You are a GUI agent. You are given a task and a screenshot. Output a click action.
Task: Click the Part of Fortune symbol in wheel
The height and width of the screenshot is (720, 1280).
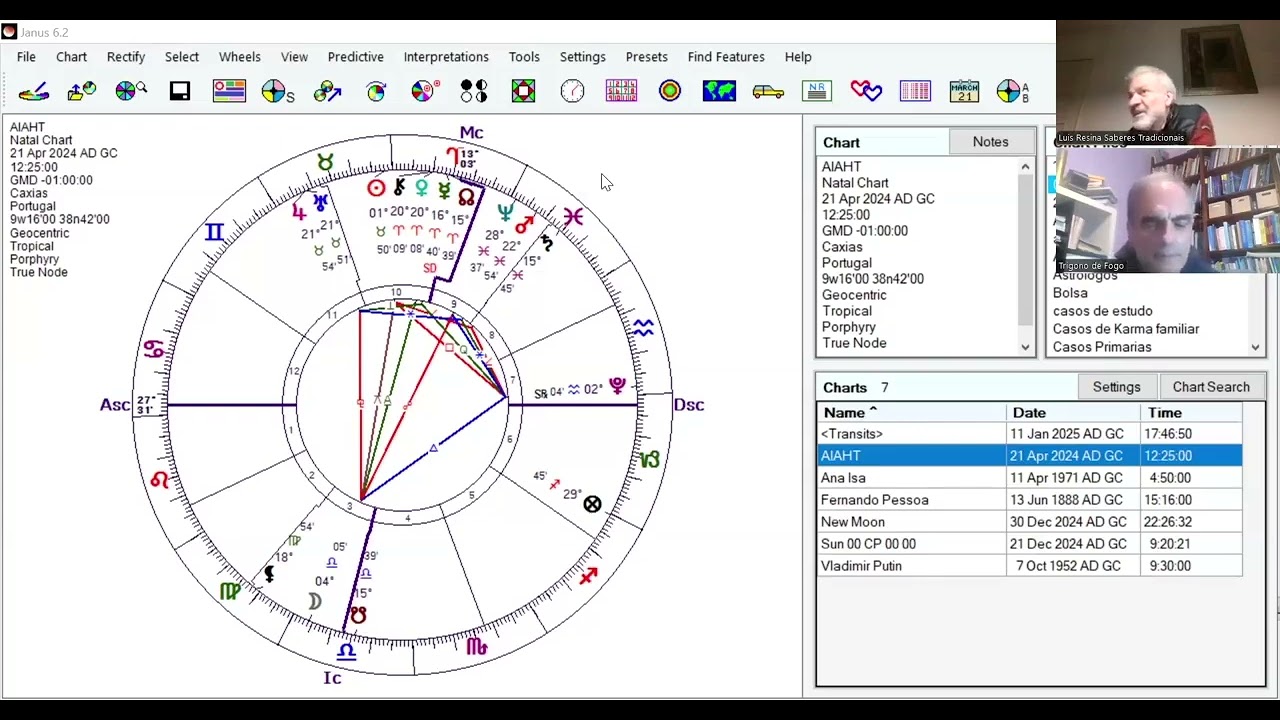pyautogui.click(x=592, y=504)
